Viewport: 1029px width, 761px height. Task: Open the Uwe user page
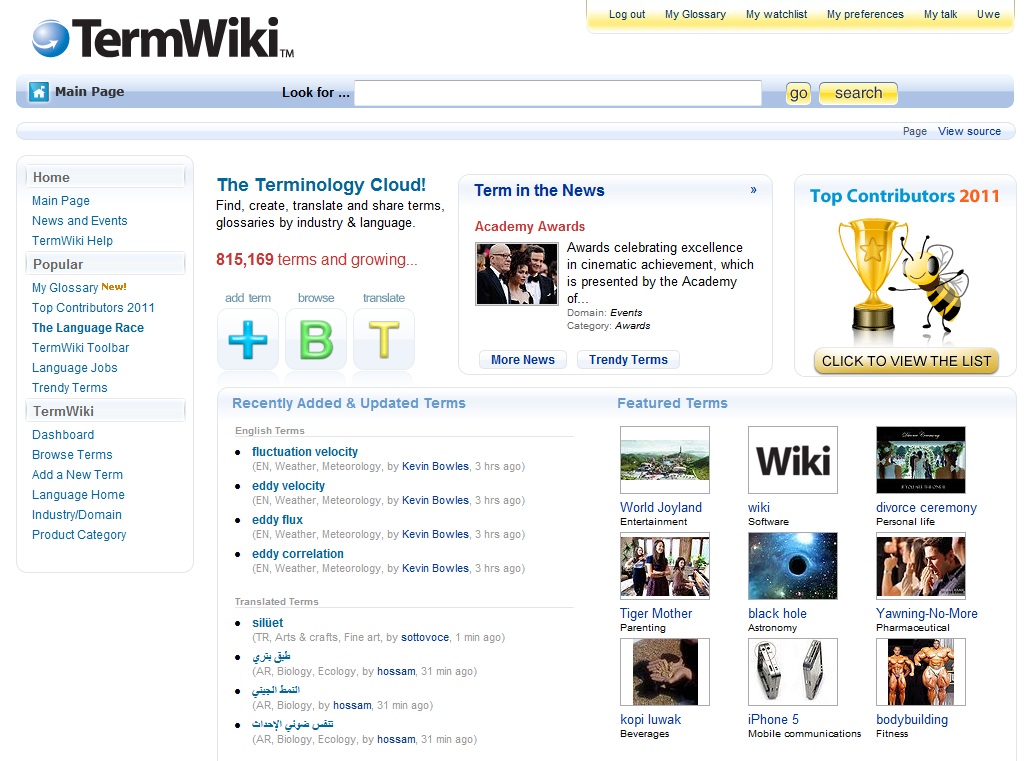(988, 14)
